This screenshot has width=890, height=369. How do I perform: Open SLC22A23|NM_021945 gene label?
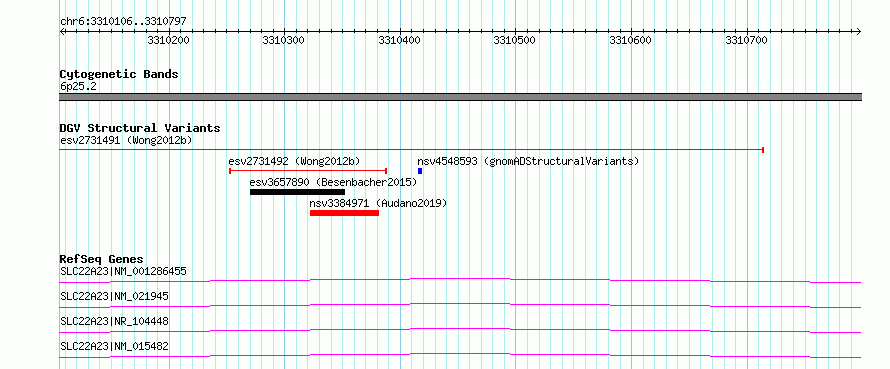click(114, 296)
